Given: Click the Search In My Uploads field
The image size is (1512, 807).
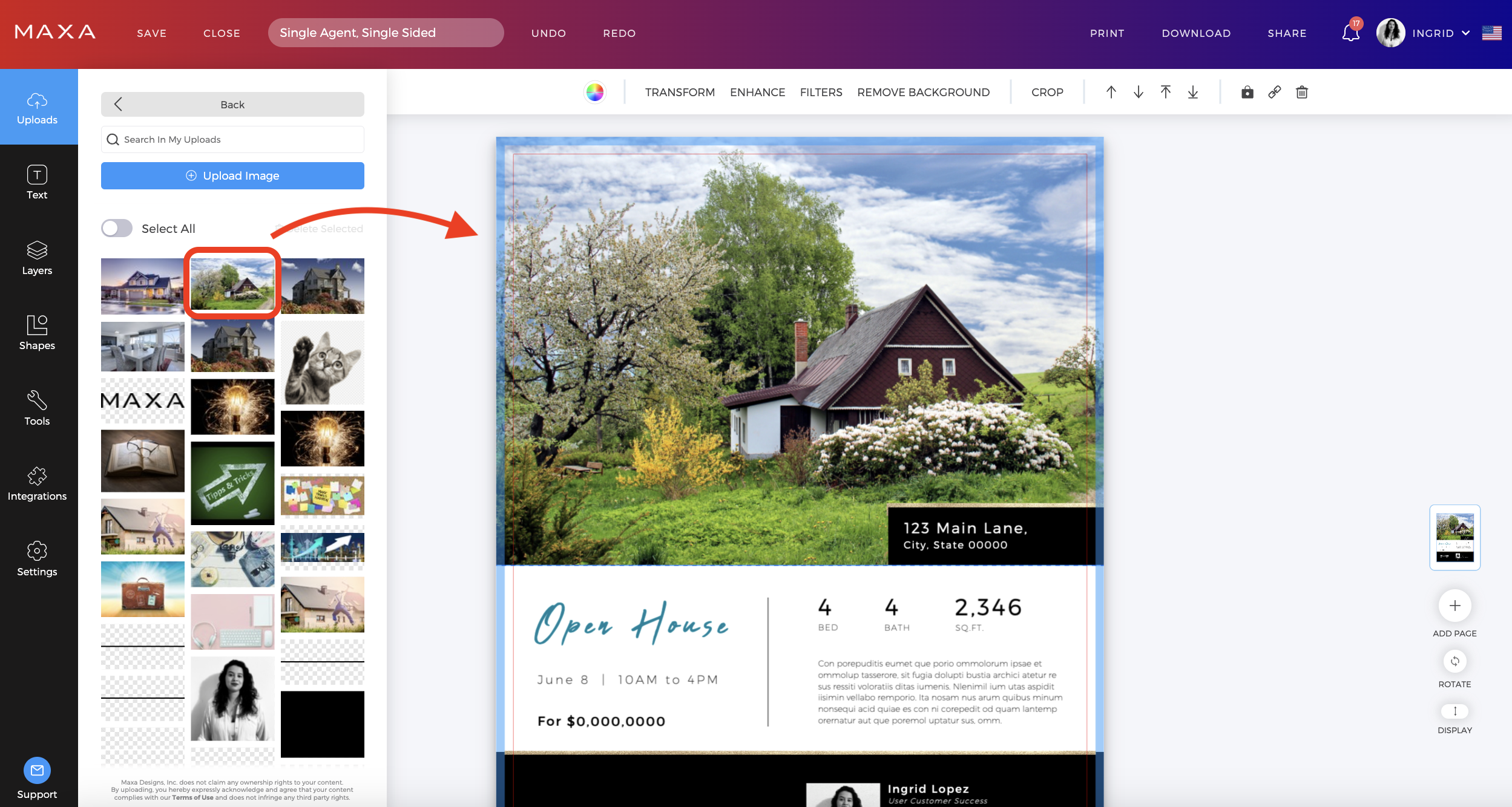Looking at the screenshot, I should (x=232, y=139).
